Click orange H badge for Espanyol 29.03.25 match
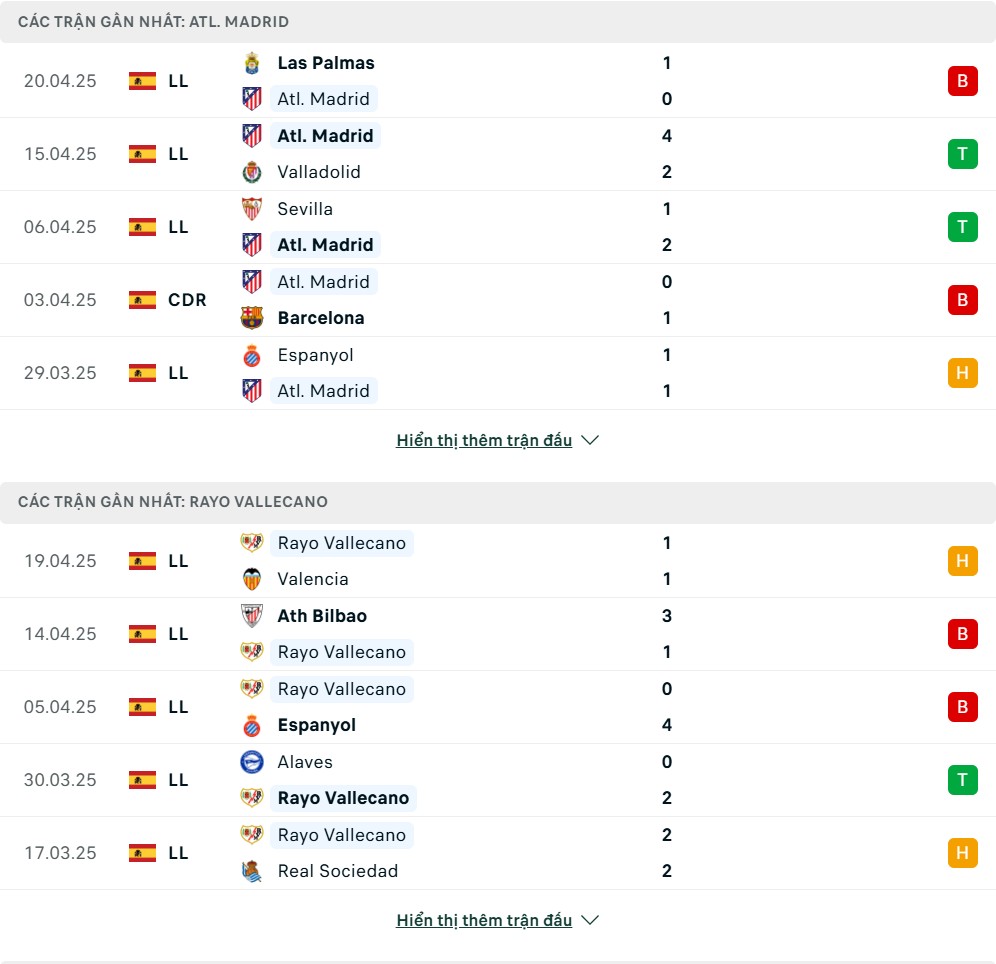 point(962,373)
